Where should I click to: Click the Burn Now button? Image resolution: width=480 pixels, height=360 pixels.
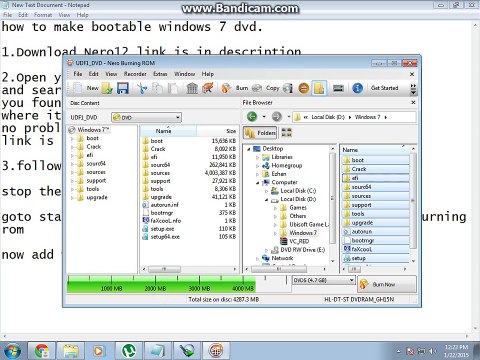387,284
